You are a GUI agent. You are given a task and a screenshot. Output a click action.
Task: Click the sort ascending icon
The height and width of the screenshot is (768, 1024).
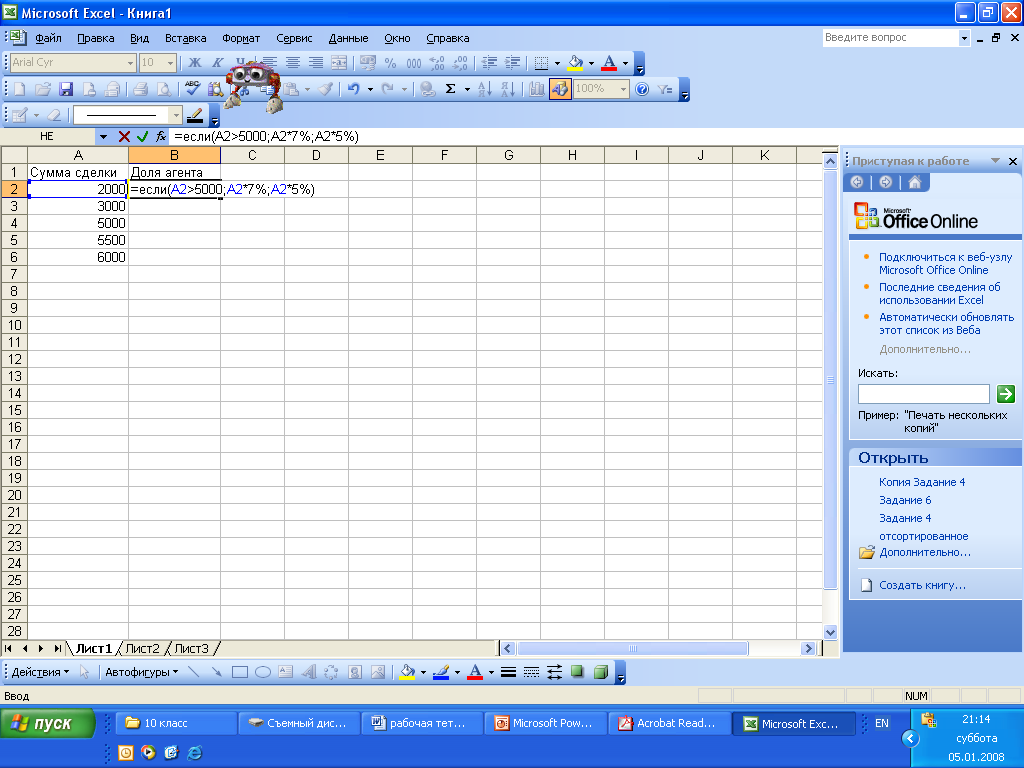(x=485, y=89)
